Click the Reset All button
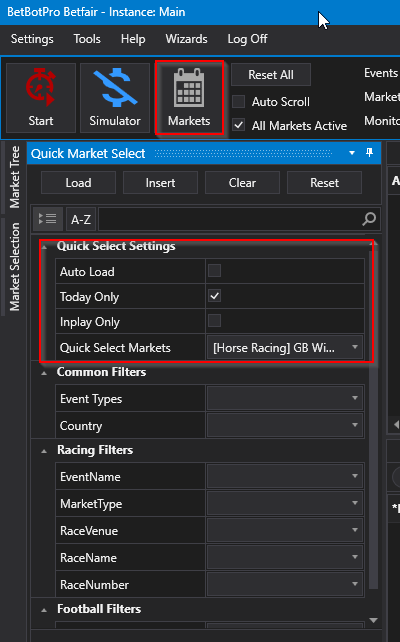The height and width of the screenshot is (642, 400). point(271,75)
